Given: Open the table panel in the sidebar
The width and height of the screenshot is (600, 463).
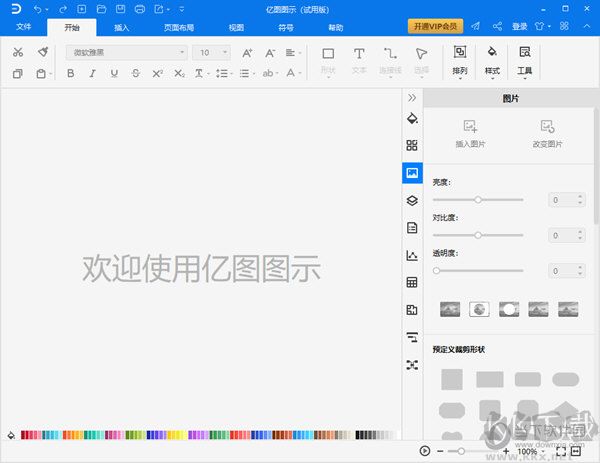Looking at the screenshot, I should [411, 283].
